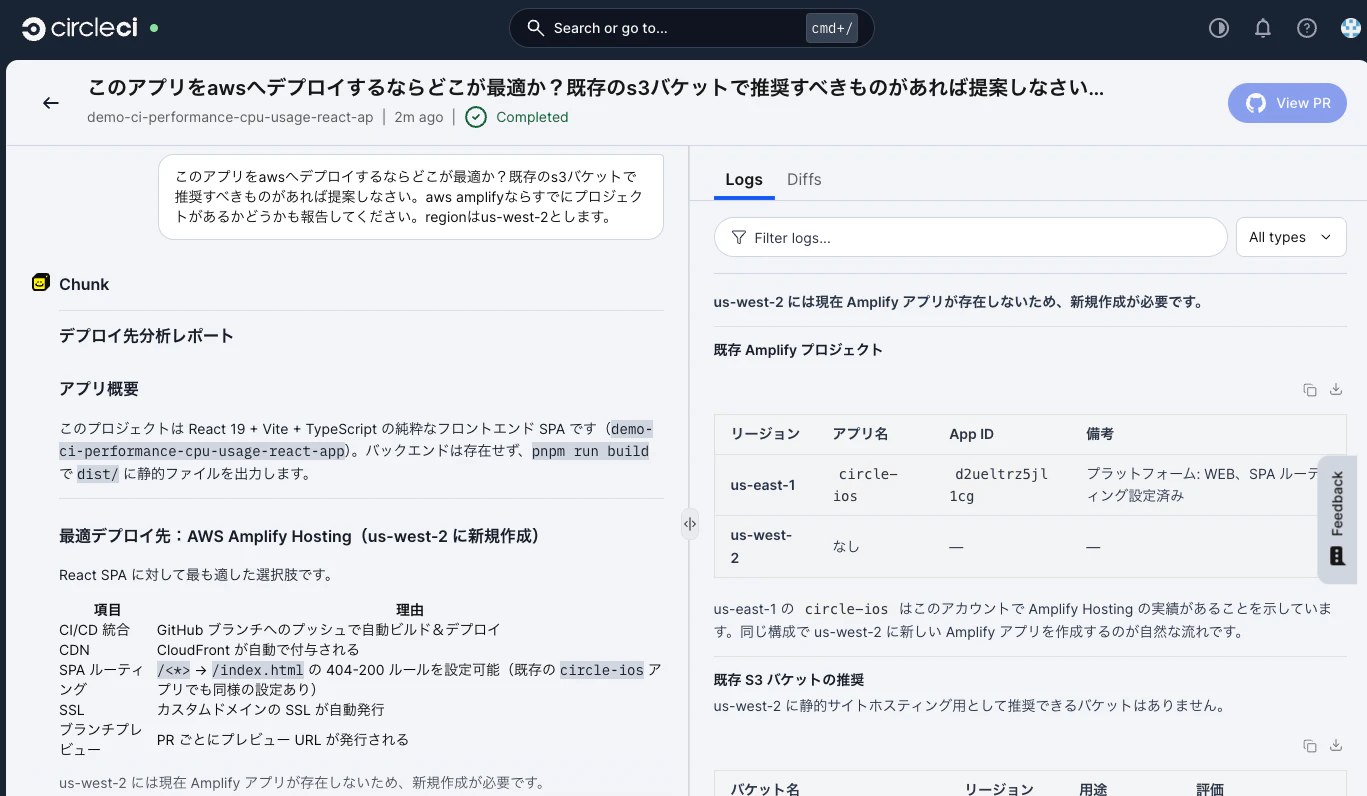Click the バケット名 column header
The image size is (1367, 796).
click(765, 789)
